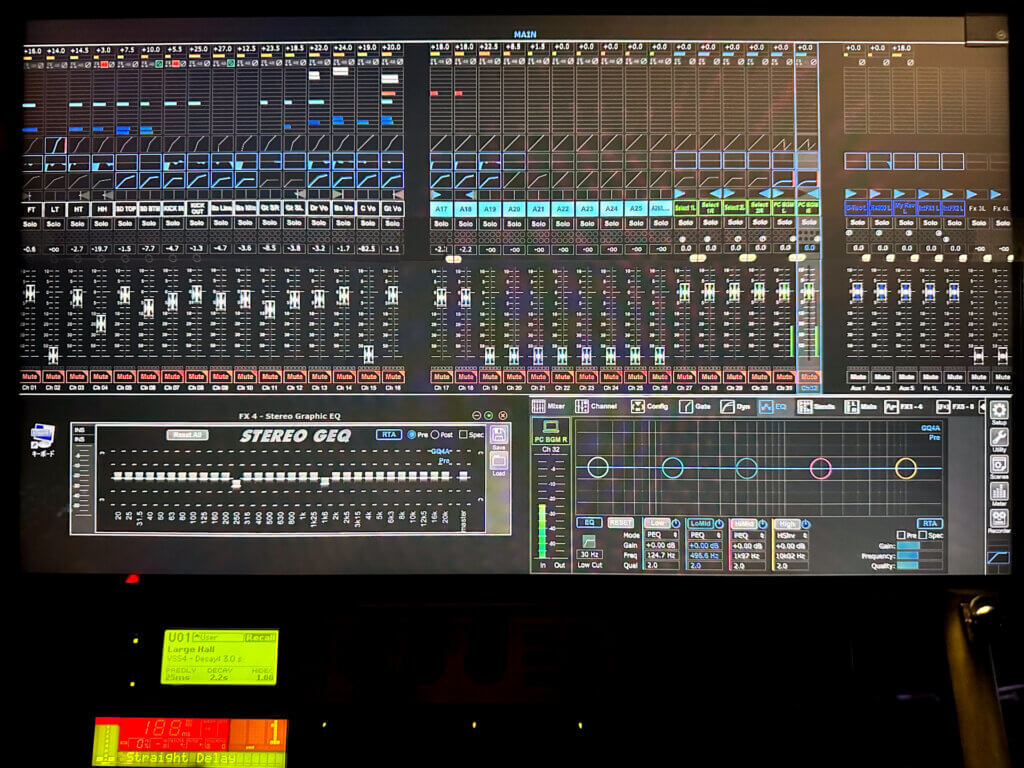Switch to the Mixer tab

tap(549, 407)
